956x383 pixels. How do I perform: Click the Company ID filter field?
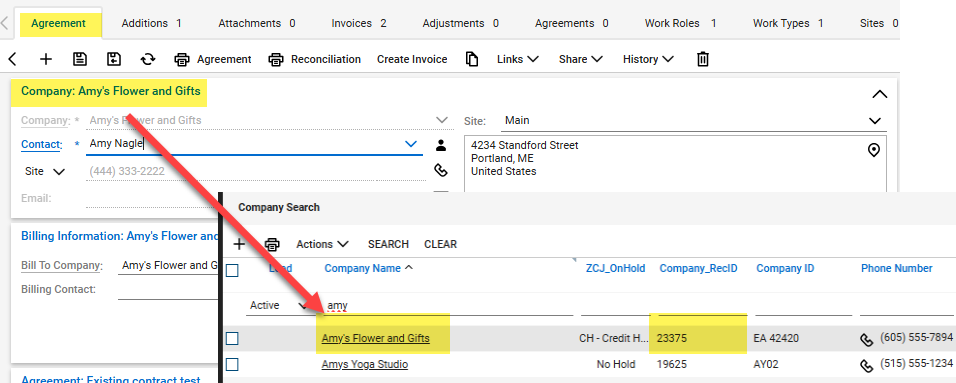[x=804, y=305]
